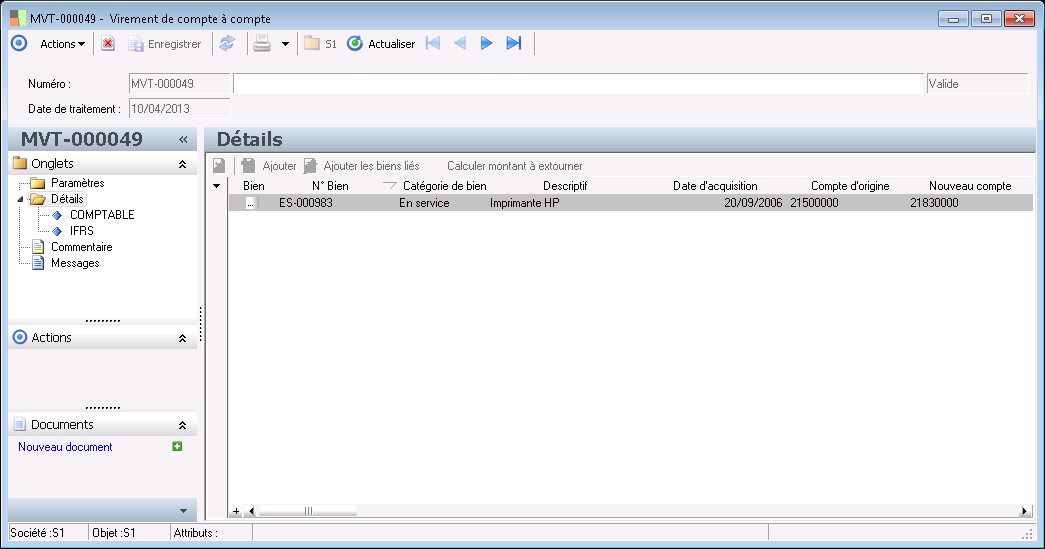Sort by Date d'acquisition column header
The width and height of the screenshot is (1045, 549).
tap(715, 186)
